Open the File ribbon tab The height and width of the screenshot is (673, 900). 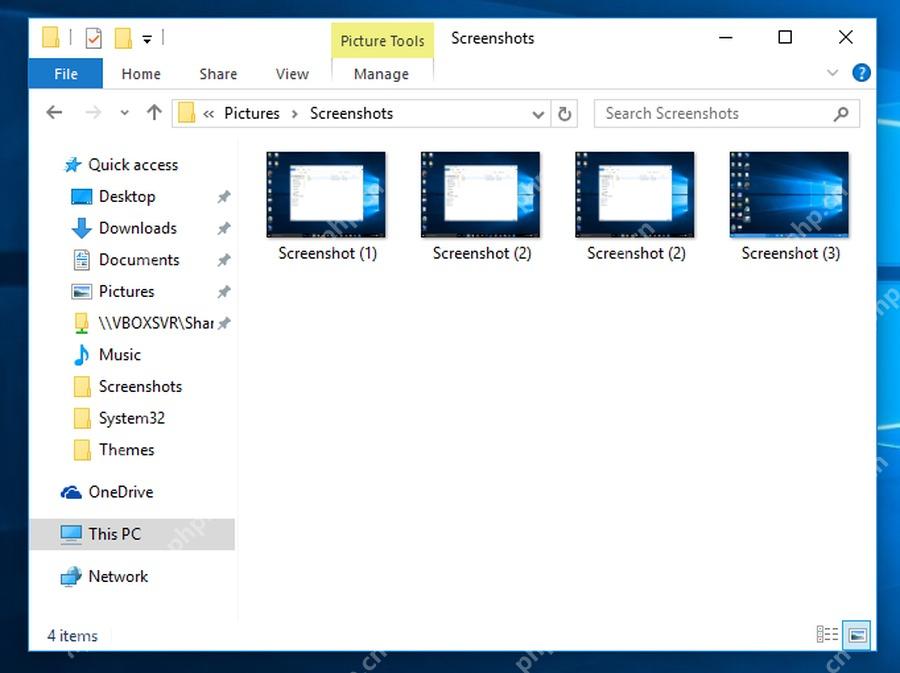click(x=65, y=73)
